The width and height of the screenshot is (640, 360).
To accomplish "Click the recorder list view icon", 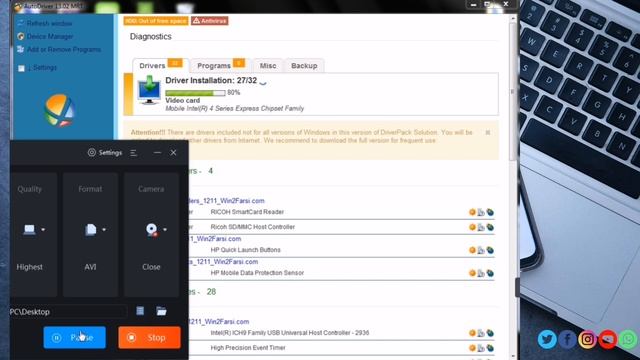I will (x=140, y=311).
